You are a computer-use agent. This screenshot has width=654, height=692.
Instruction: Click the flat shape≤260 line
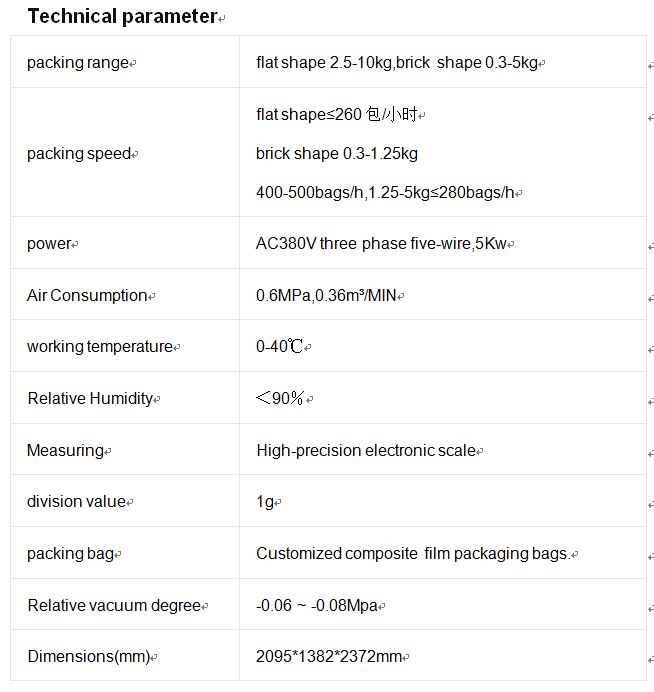point(337,114)
